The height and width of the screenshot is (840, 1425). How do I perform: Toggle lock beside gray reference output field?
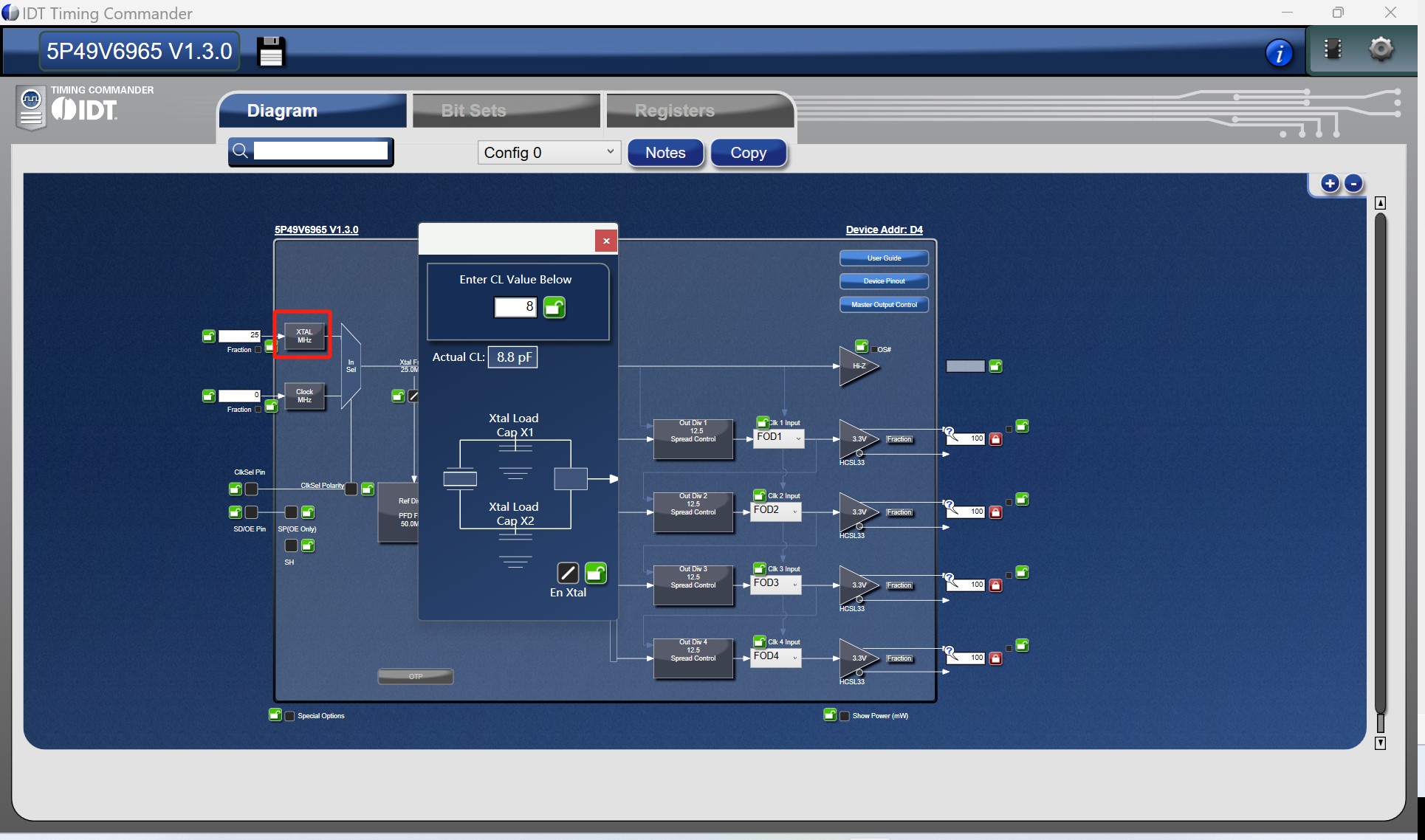coord(995,366)
